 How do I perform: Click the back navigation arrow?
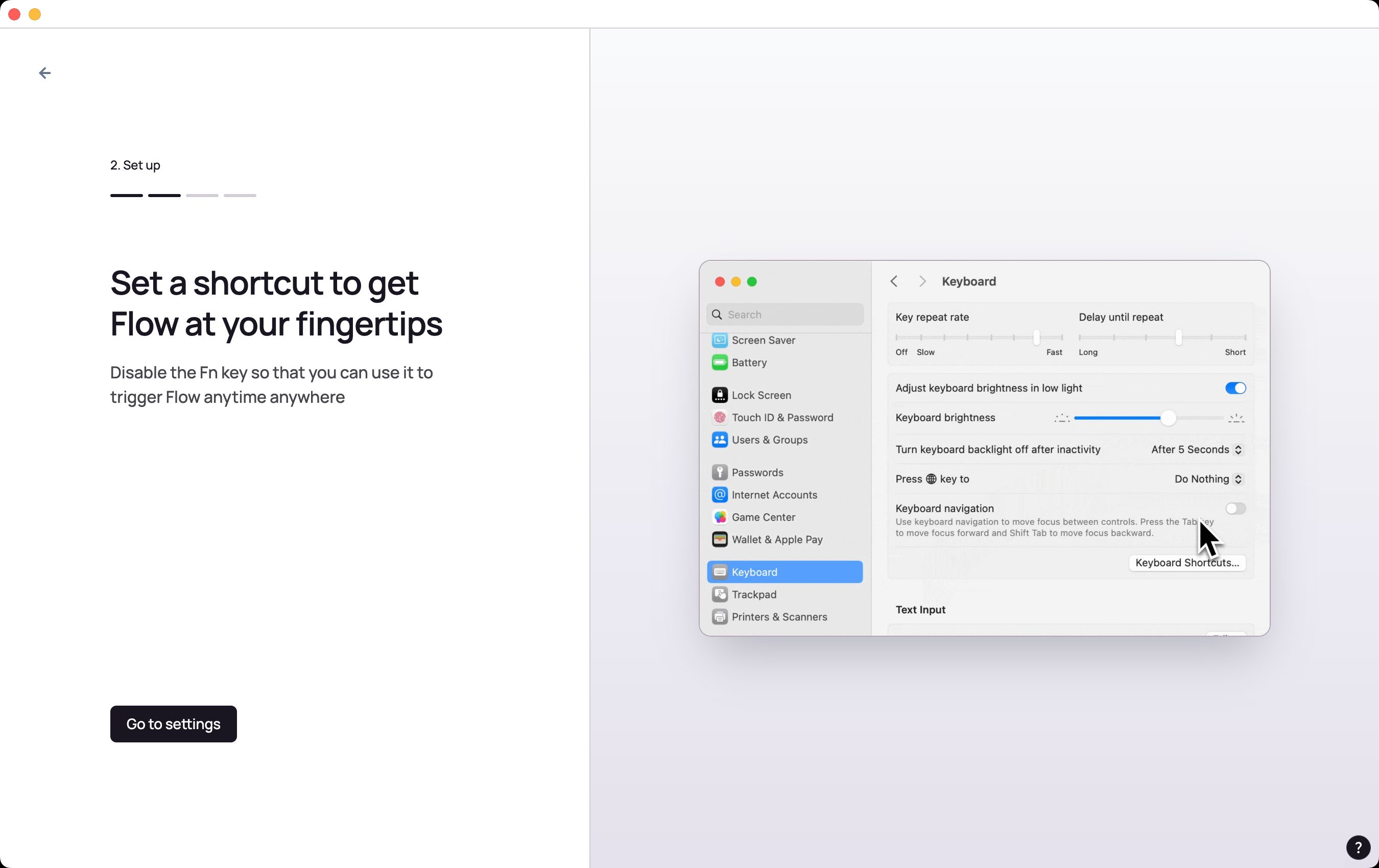pyautogui.click(x=45, y=72)
